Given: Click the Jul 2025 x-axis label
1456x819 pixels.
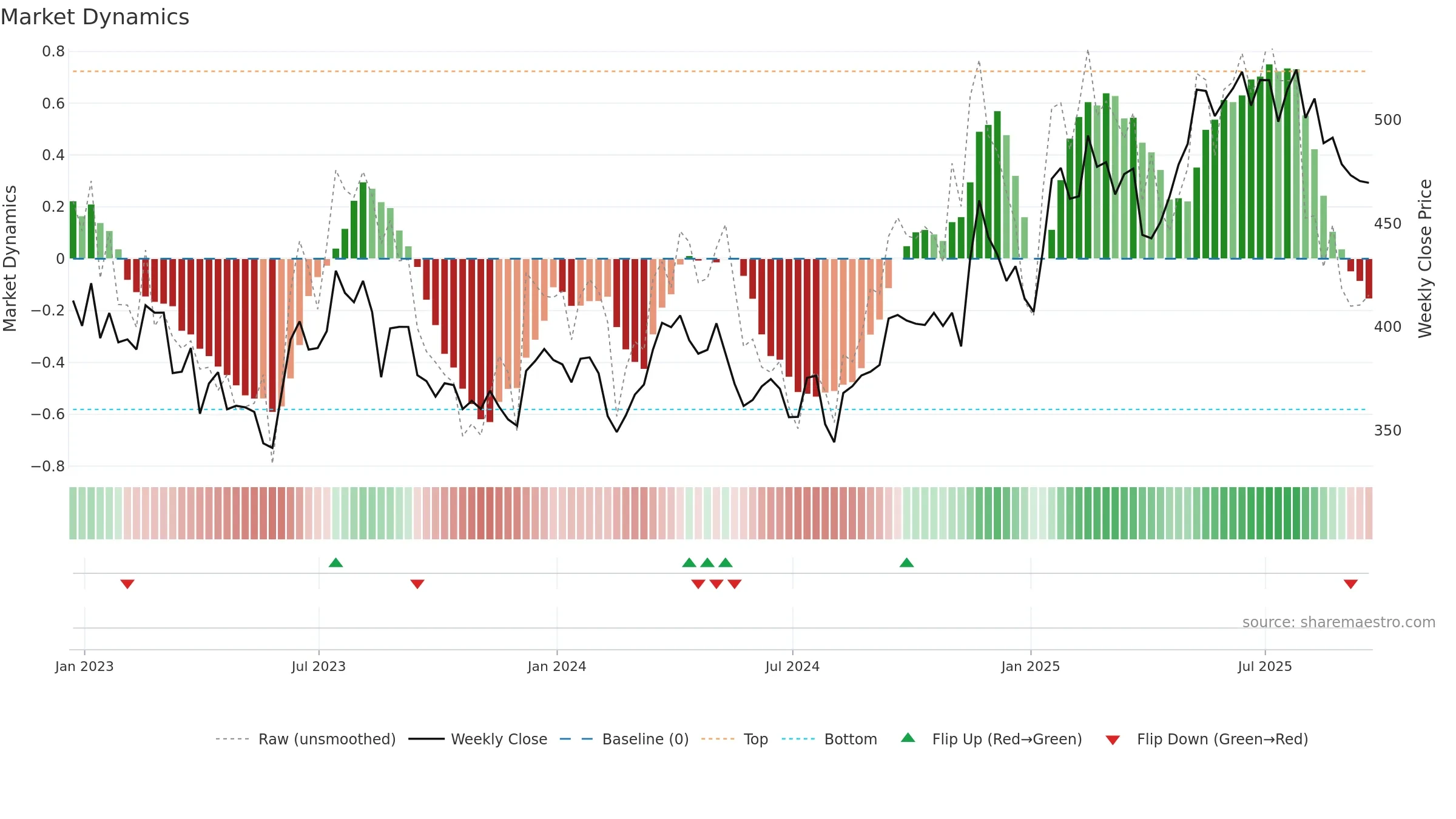Looking at the screenshot, I should pyautogui.click(x=1265, y=666).
